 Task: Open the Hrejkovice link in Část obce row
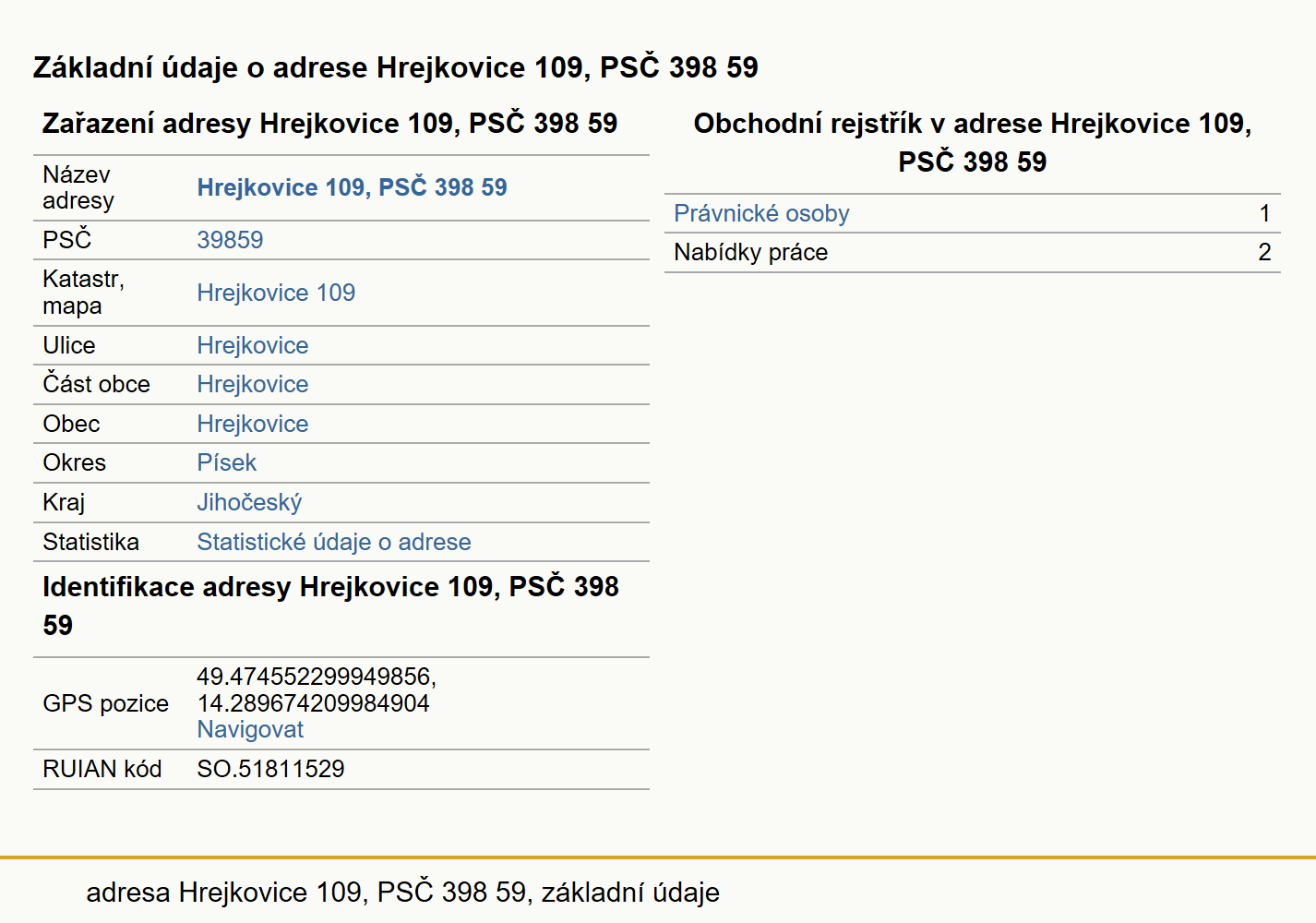[253, 384]
